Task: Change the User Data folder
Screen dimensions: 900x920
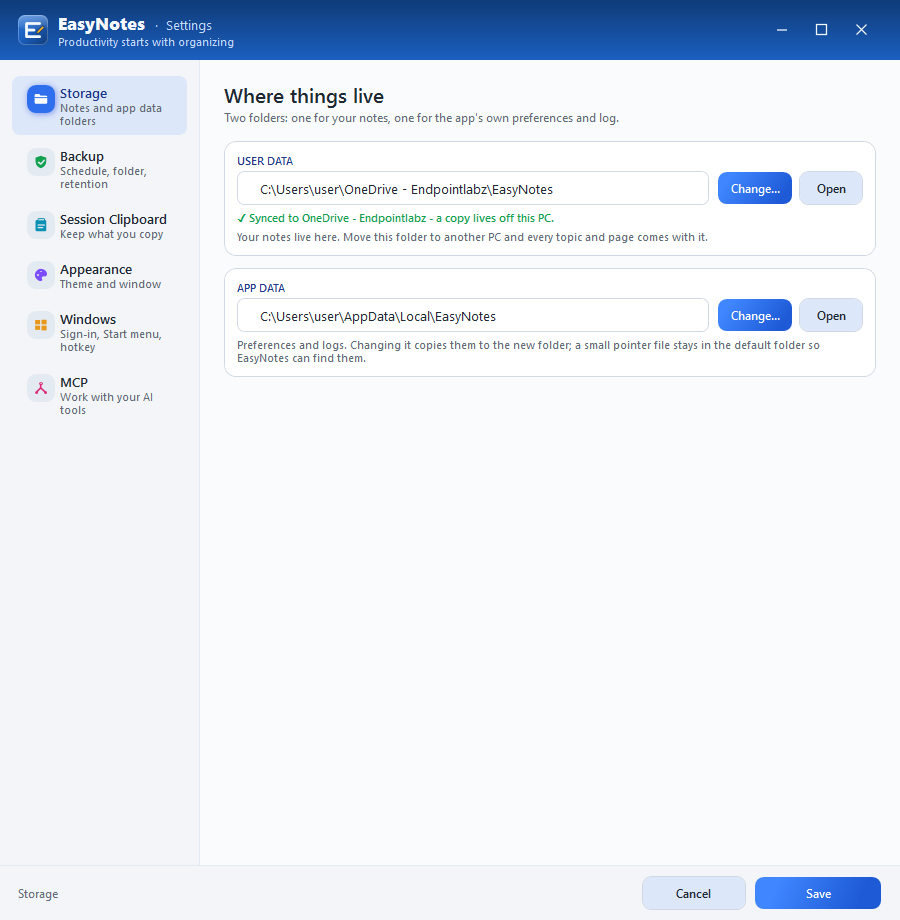Action: click(x=754, y=188)
